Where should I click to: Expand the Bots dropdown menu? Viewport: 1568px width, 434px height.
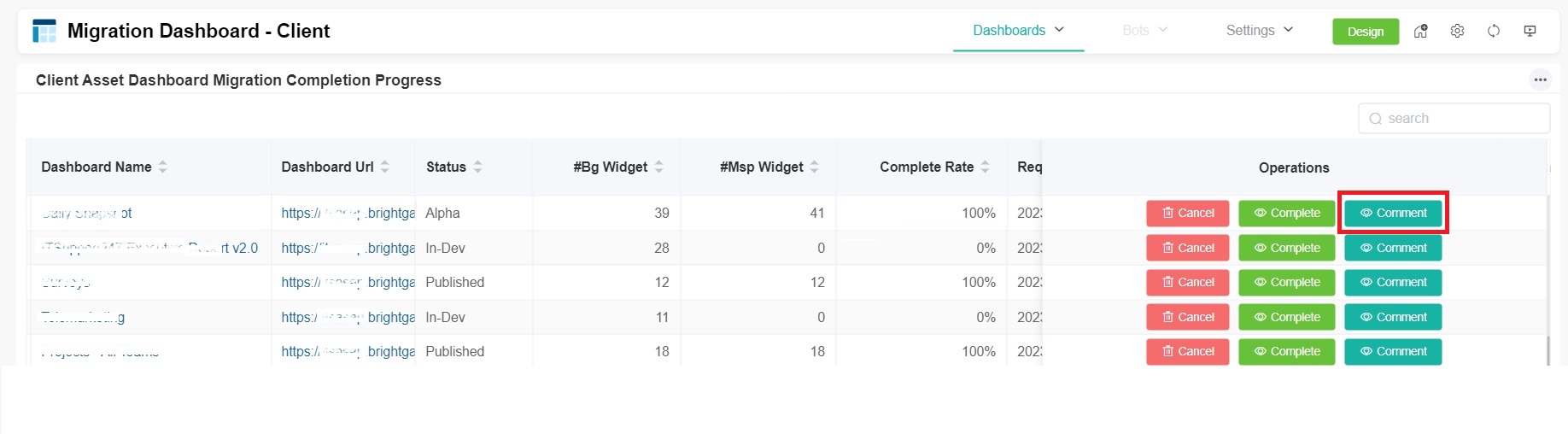click(x=1144, y=30)
